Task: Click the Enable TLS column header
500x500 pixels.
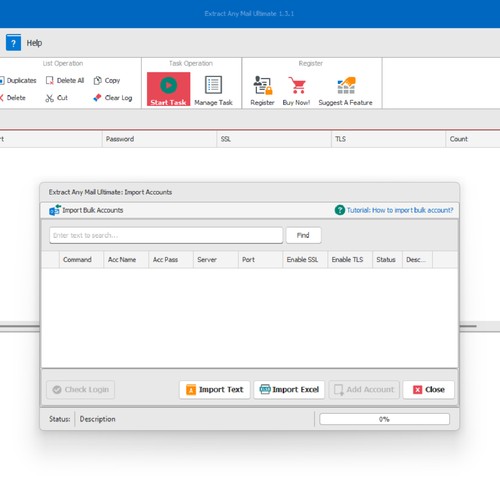Action: [x=350, y=260]
